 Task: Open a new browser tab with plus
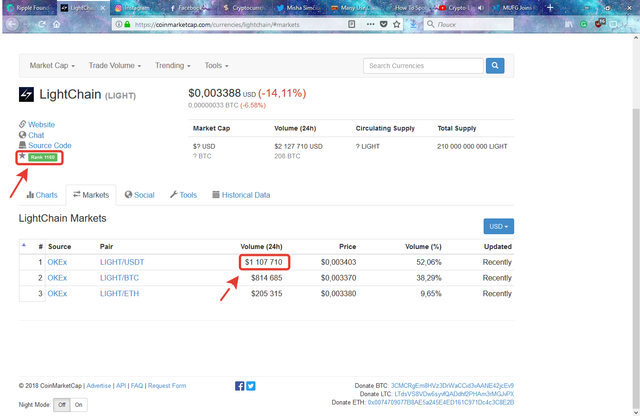550,8
